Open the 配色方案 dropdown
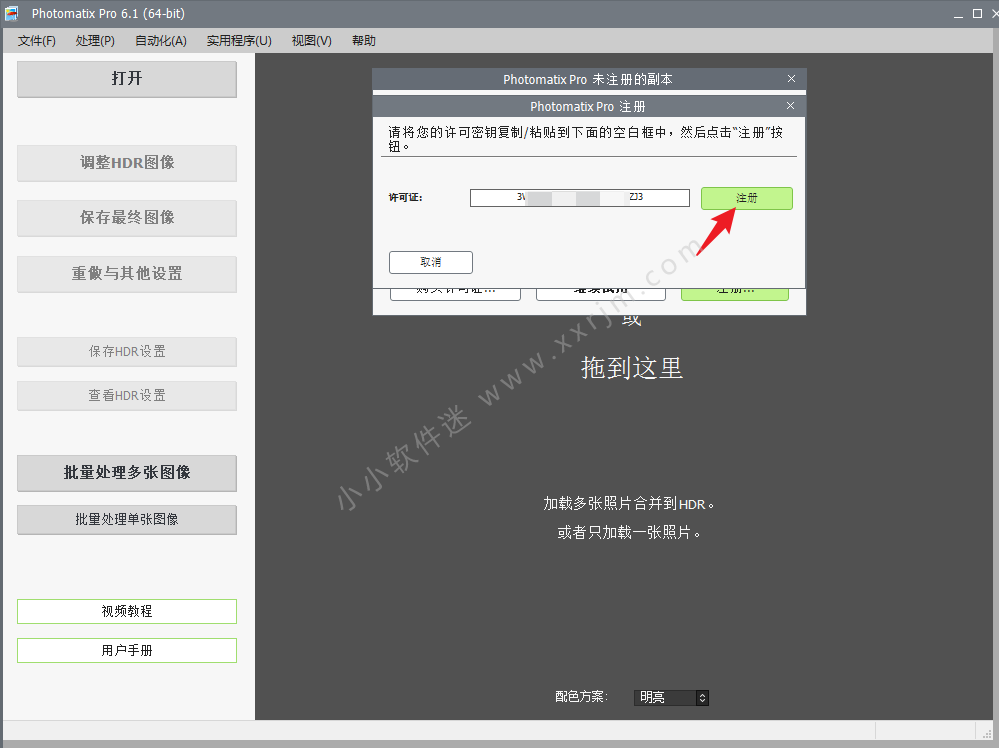The height and width of the screenshot is (748, 999). tap(671, 697)
